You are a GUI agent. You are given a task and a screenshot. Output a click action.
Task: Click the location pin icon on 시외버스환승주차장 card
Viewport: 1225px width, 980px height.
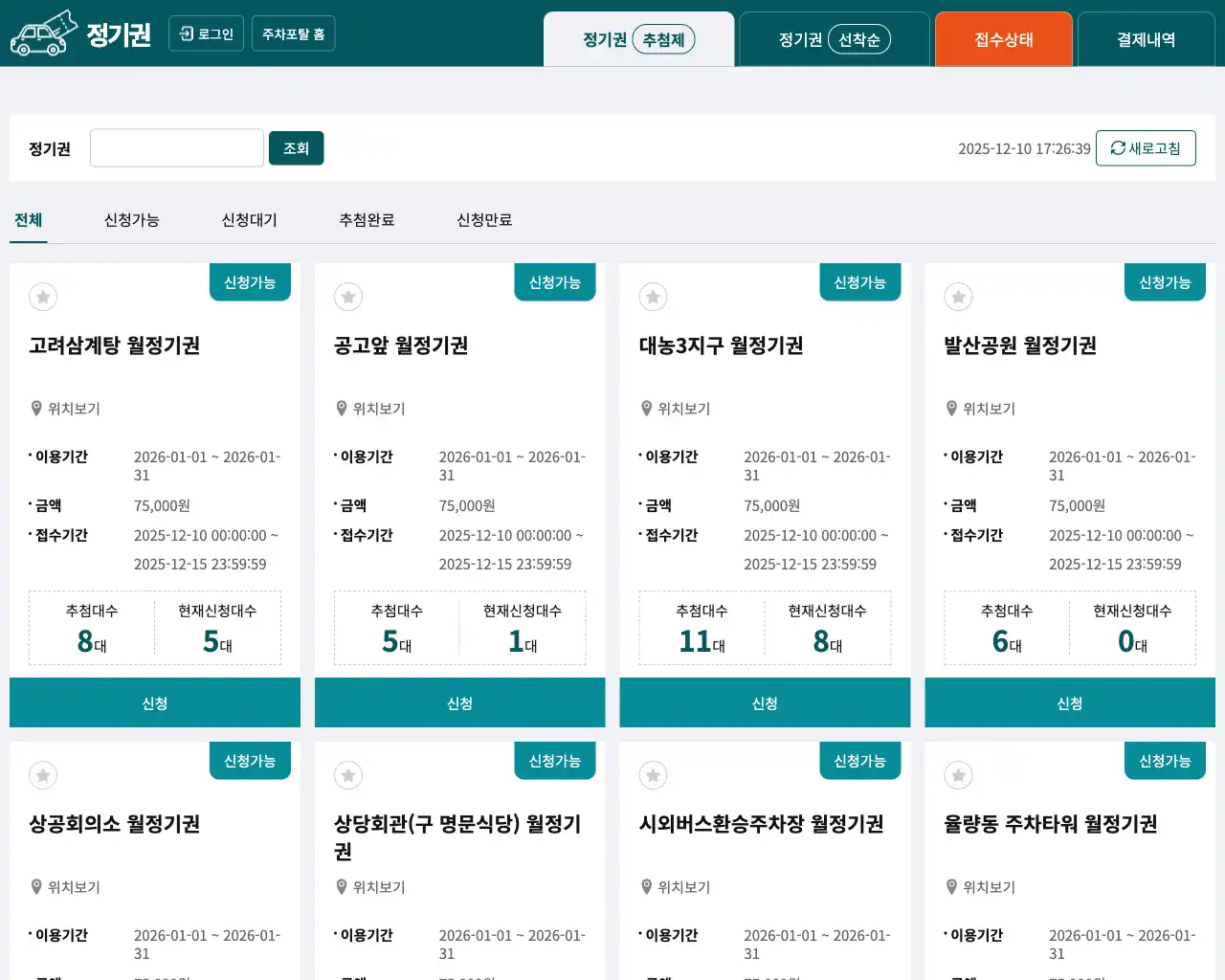647,886
